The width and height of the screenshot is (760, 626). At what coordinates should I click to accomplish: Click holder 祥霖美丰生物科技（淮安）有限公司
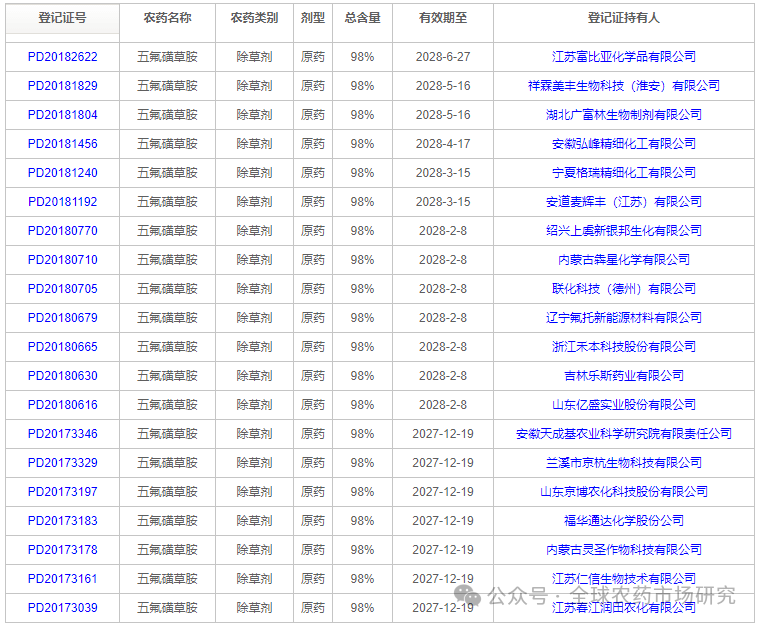[x=624, y=86]
